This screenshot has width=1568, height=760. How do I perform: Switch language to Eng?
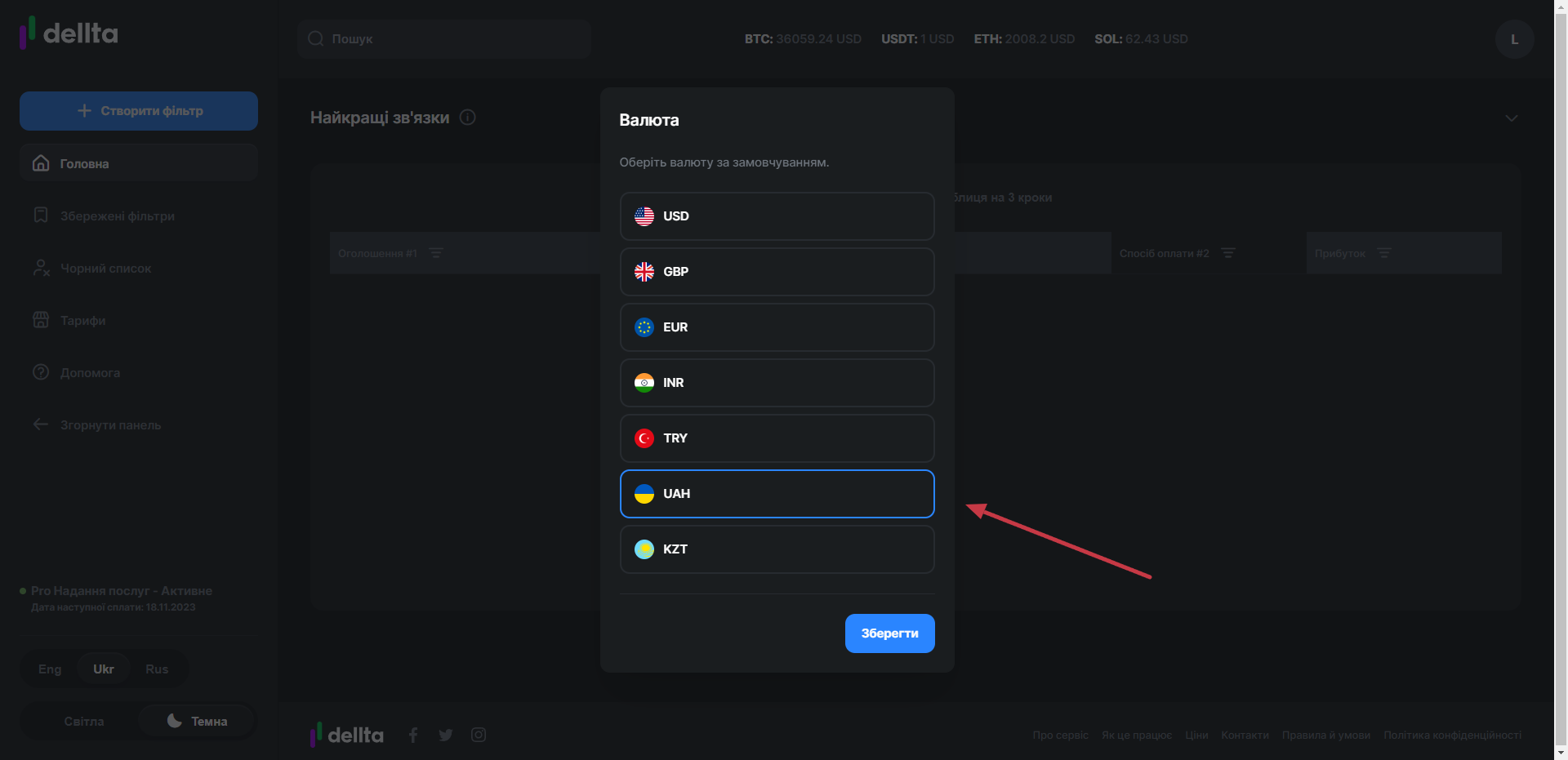50,669
